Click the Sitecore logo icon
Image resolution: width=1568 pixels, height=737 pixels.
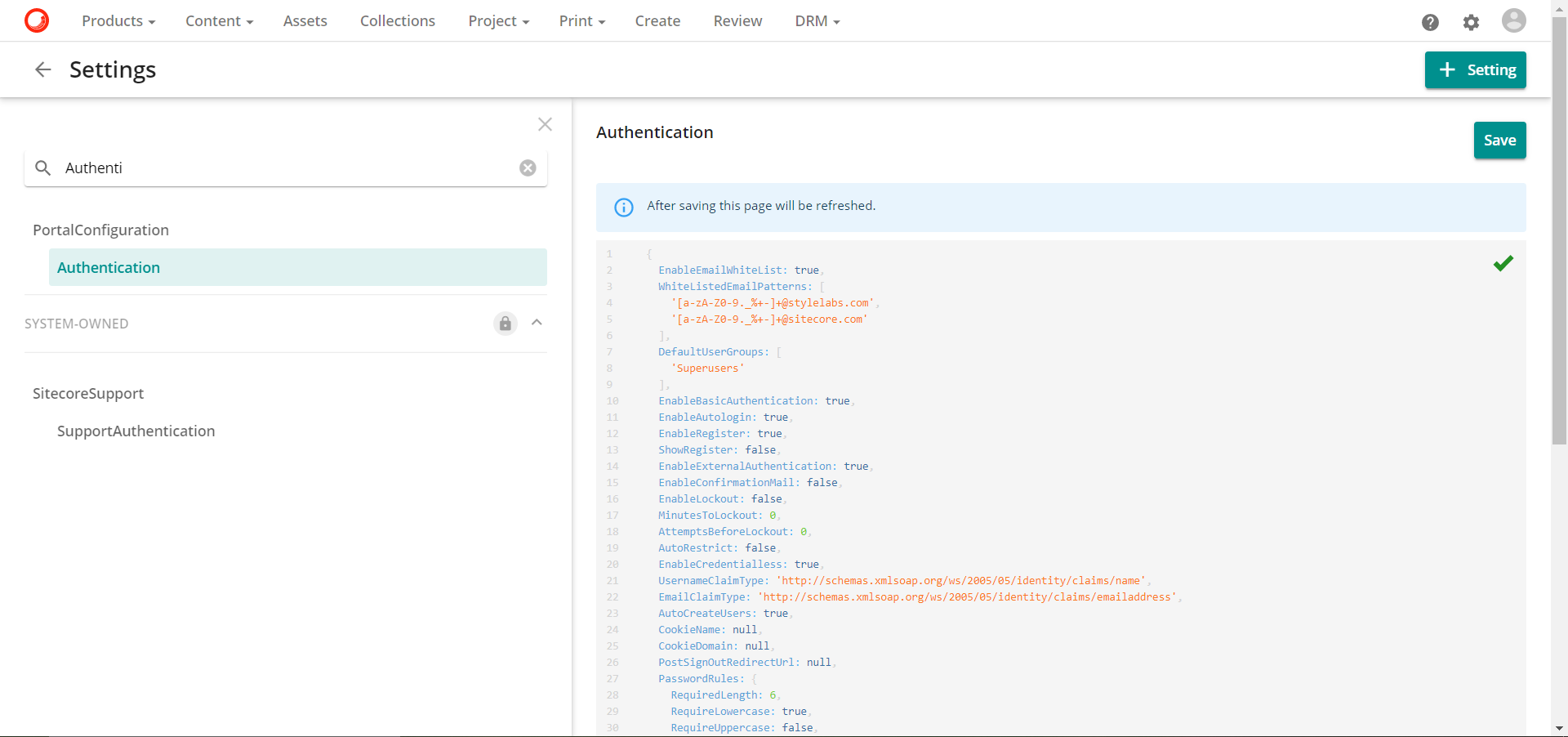[x=37, y=20]
